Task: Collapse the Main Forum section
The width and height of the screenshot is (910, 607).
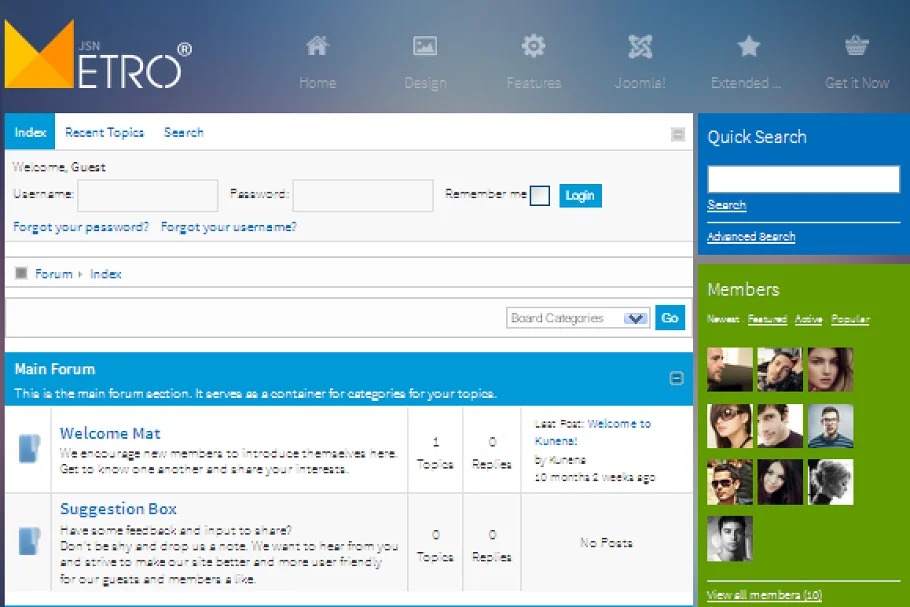Action: click(676, 378)
